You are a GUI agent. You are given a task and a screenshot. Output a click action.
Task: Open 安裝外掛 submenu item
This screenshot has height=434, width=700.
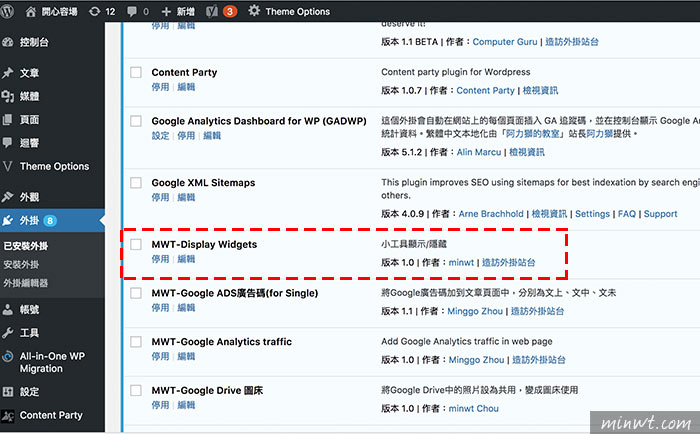tap(21, 264)
